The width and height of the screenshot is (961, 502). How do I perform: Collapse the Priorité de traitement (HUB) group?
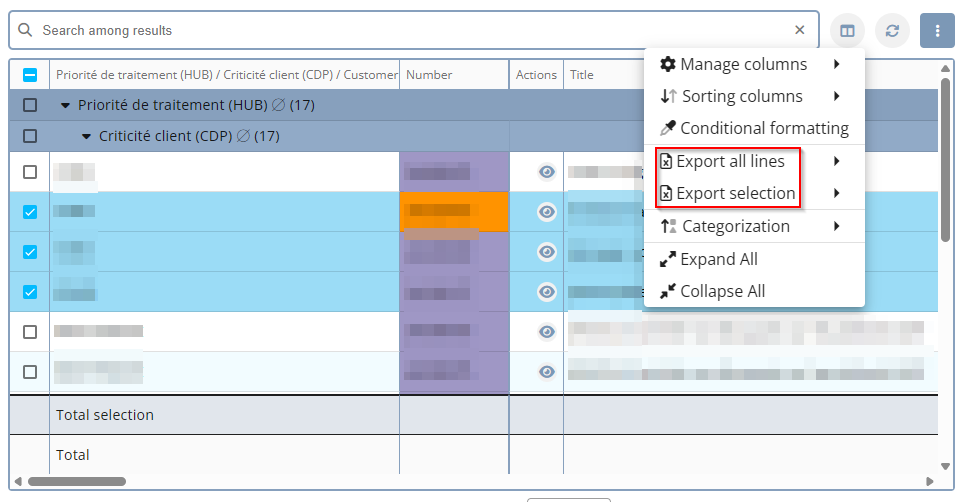(x=66, y=105)
